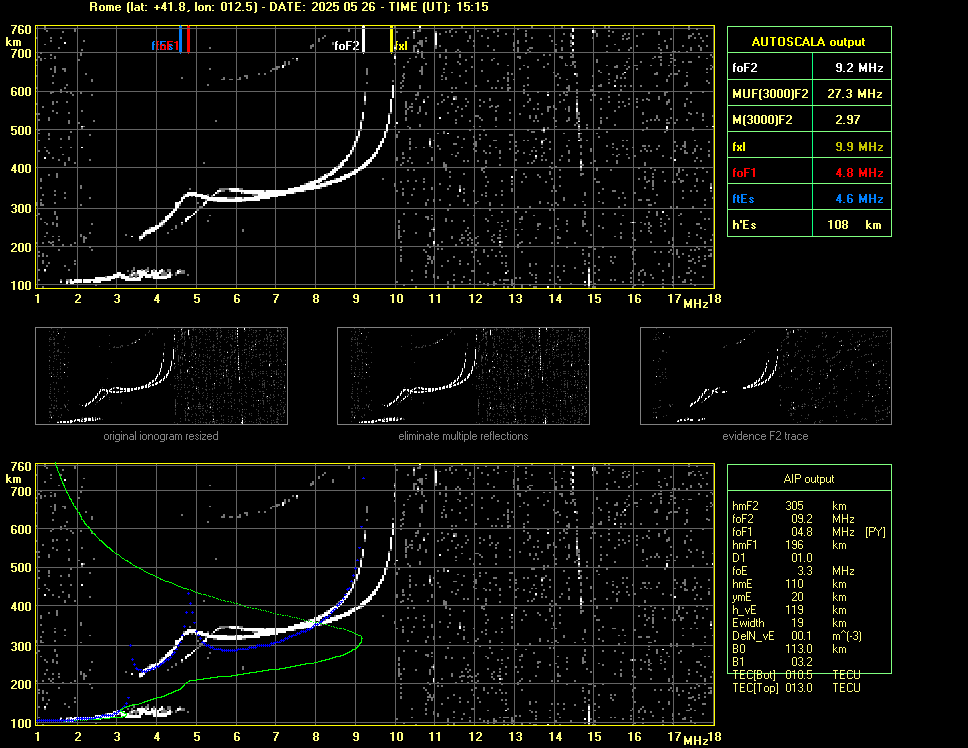Click the 760 km axis label on upper ionogram

click(x=21, y=30)
